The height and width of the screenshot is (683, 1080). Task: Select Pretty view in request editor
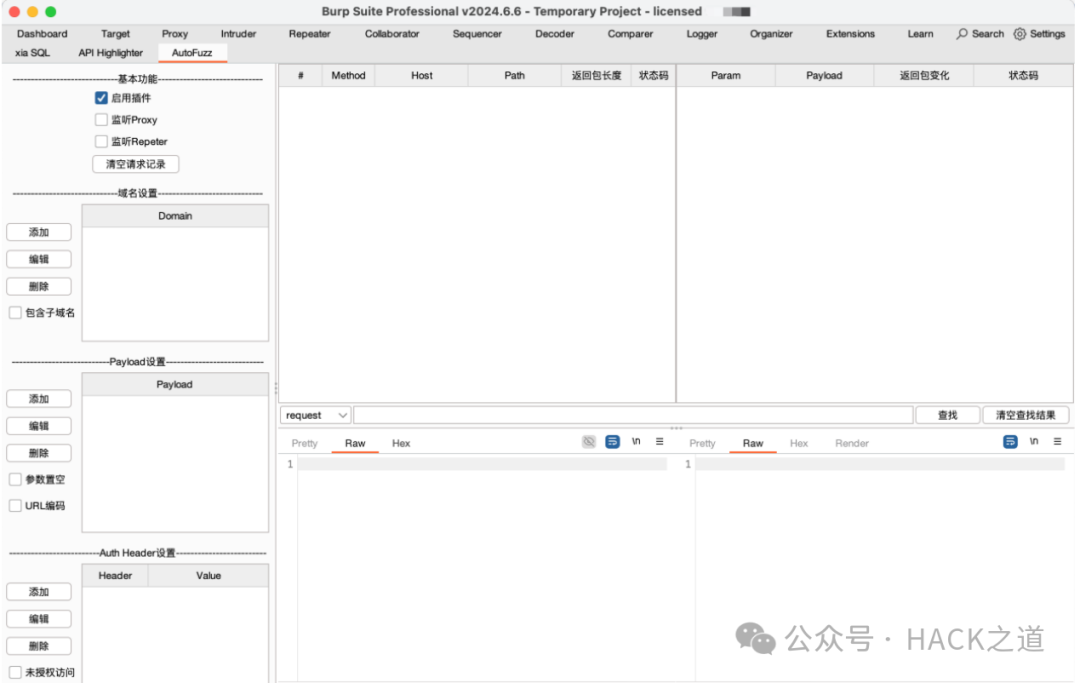point(304,443)
